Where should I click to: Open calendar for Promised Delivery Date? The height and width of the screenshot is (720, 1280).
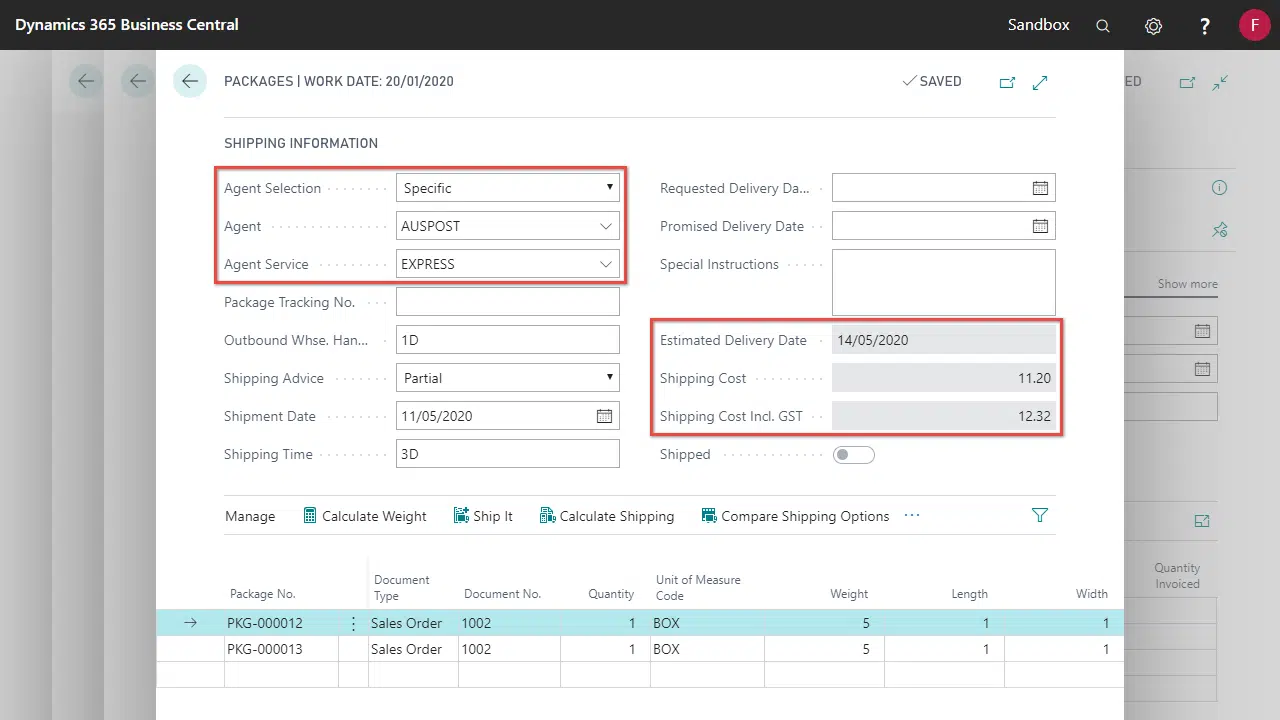click(1040, 226)
